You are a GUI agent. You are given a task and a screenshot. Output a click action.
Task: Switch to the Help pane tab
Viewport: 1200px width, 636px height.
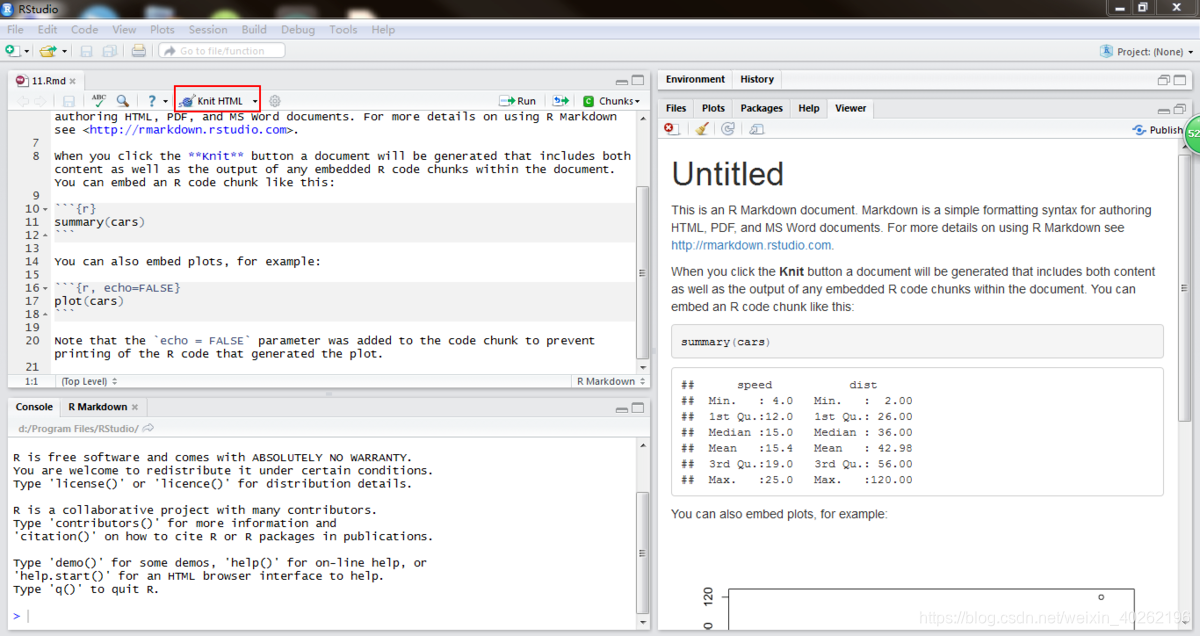pyautogui.click(x=809, y=108)
